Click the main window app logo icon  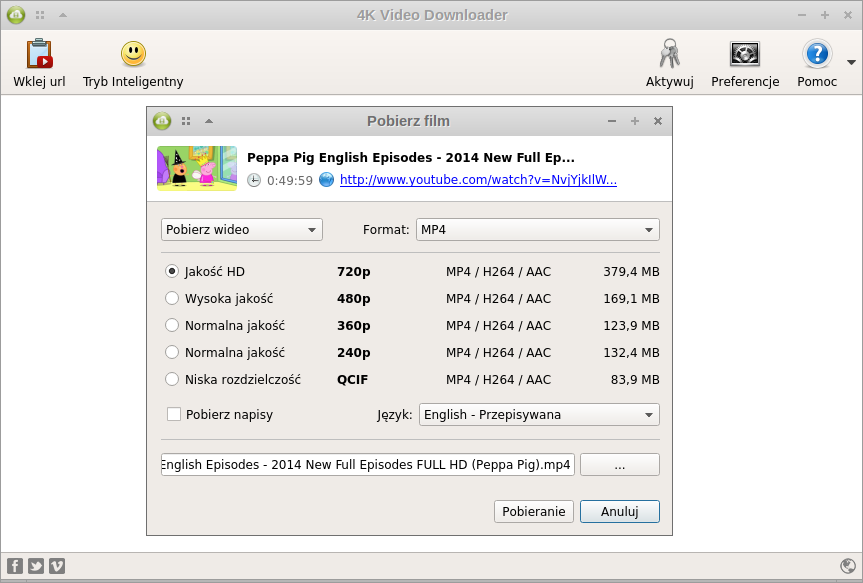pyautogui.click(x=16, y=15)
